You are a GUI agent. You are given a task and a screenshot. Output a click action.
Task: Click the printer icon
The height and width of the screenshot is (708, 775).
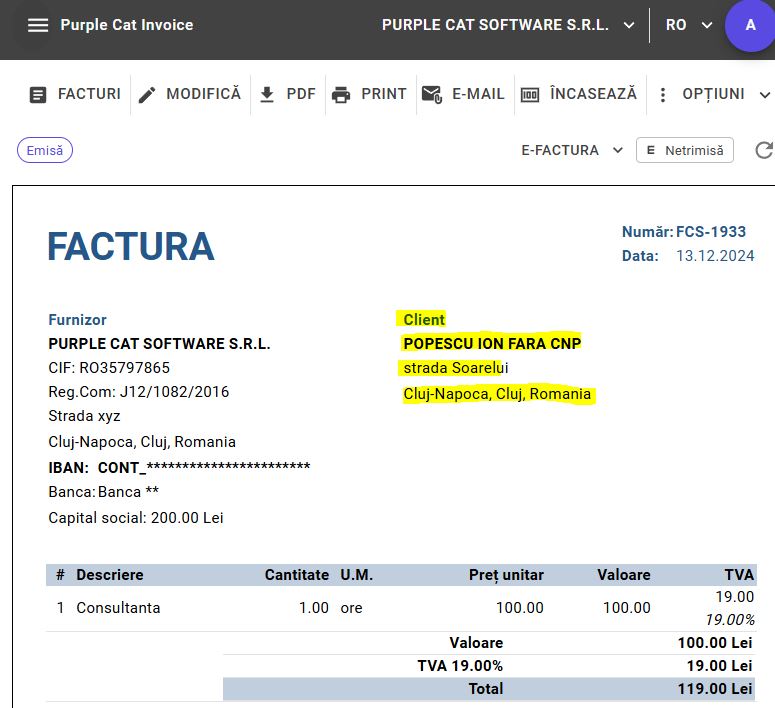pos(341,94)
